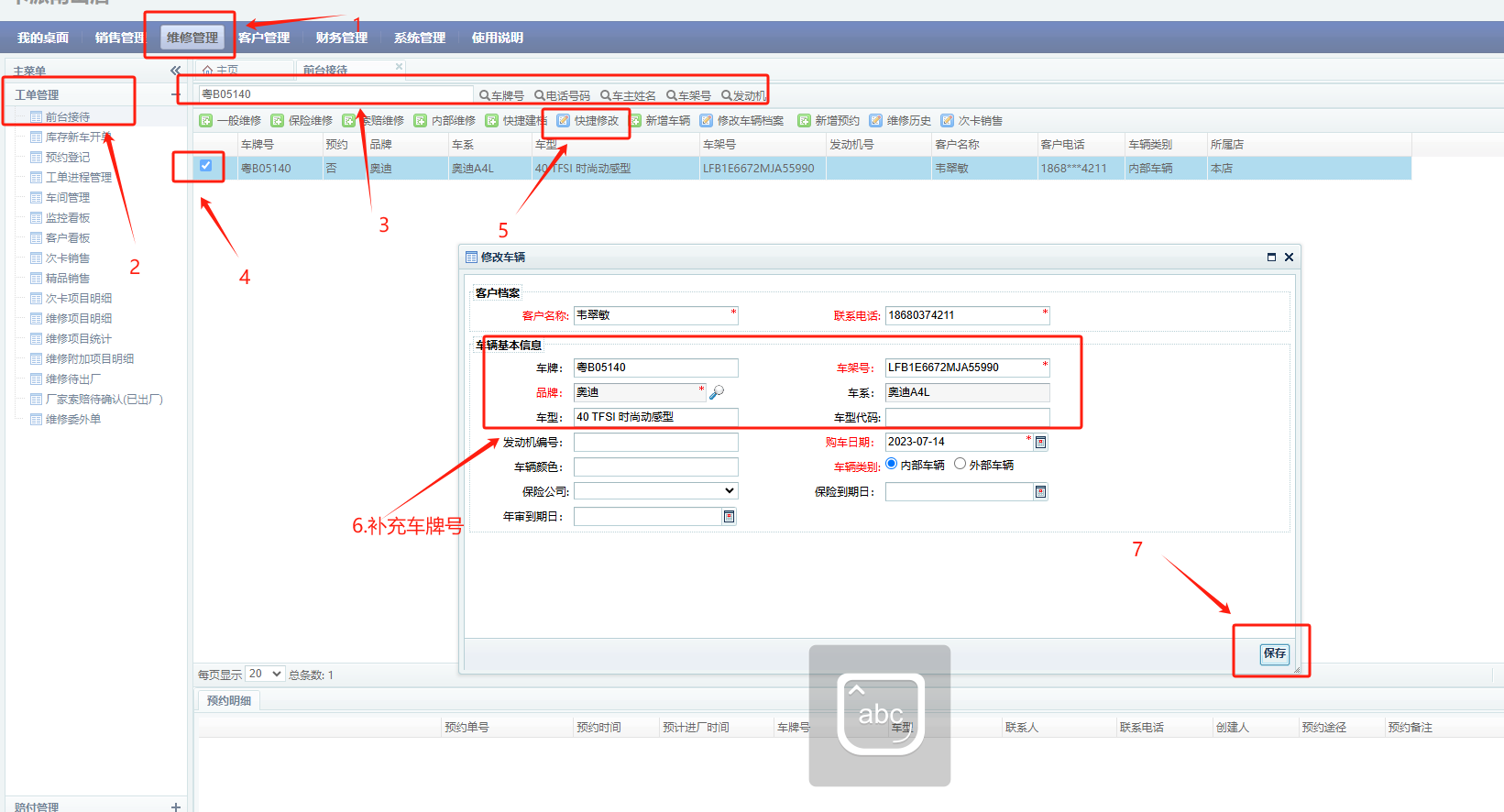Select the 外部车辆 radio button

960,464
